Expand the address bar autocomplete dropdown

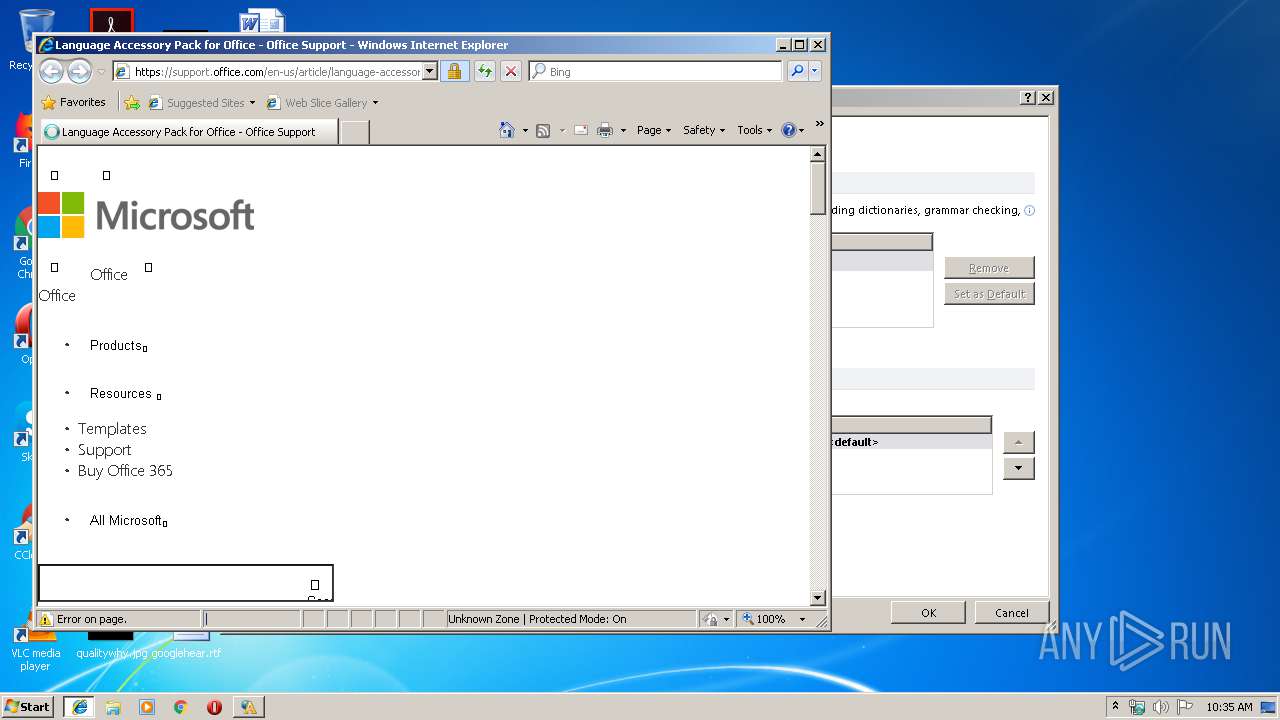tap(430, 72)
